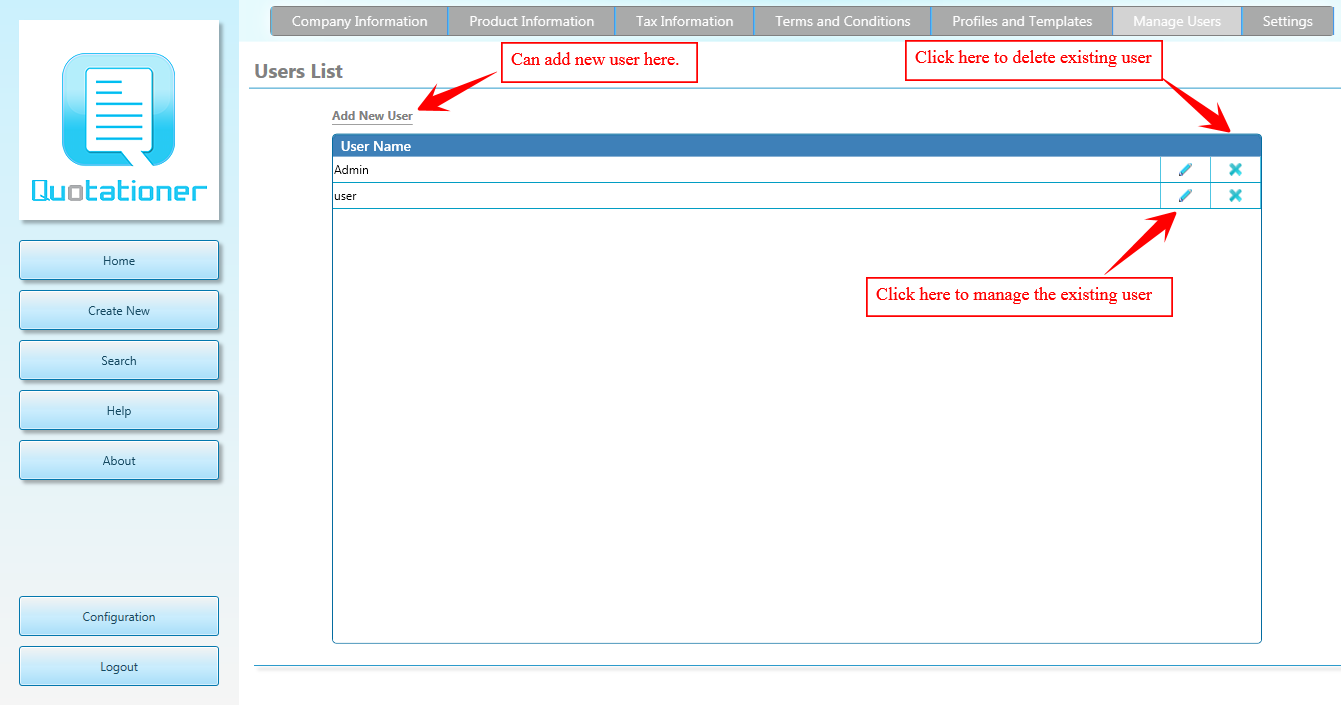Go to Terms and Conditions tab
Image resolution: width=1342 pixels, height=705 pixels.
pyautogui.click(x=842, y=21)
